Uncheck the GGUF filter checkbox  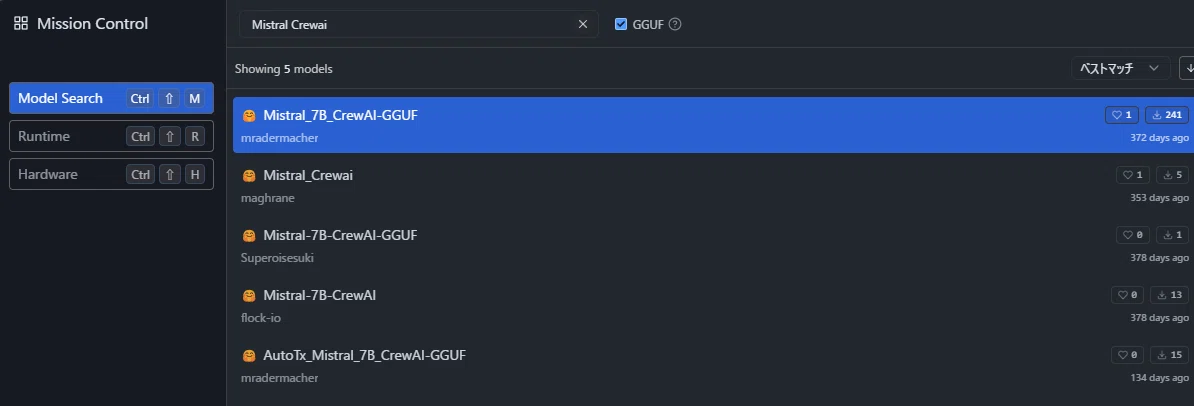(x=621, y=24)
